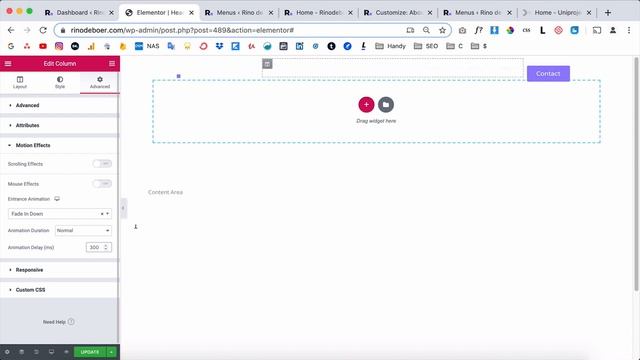Click the Entrance Animation responsive device icon
Screen dimensions: 640x360
(57, 199)
